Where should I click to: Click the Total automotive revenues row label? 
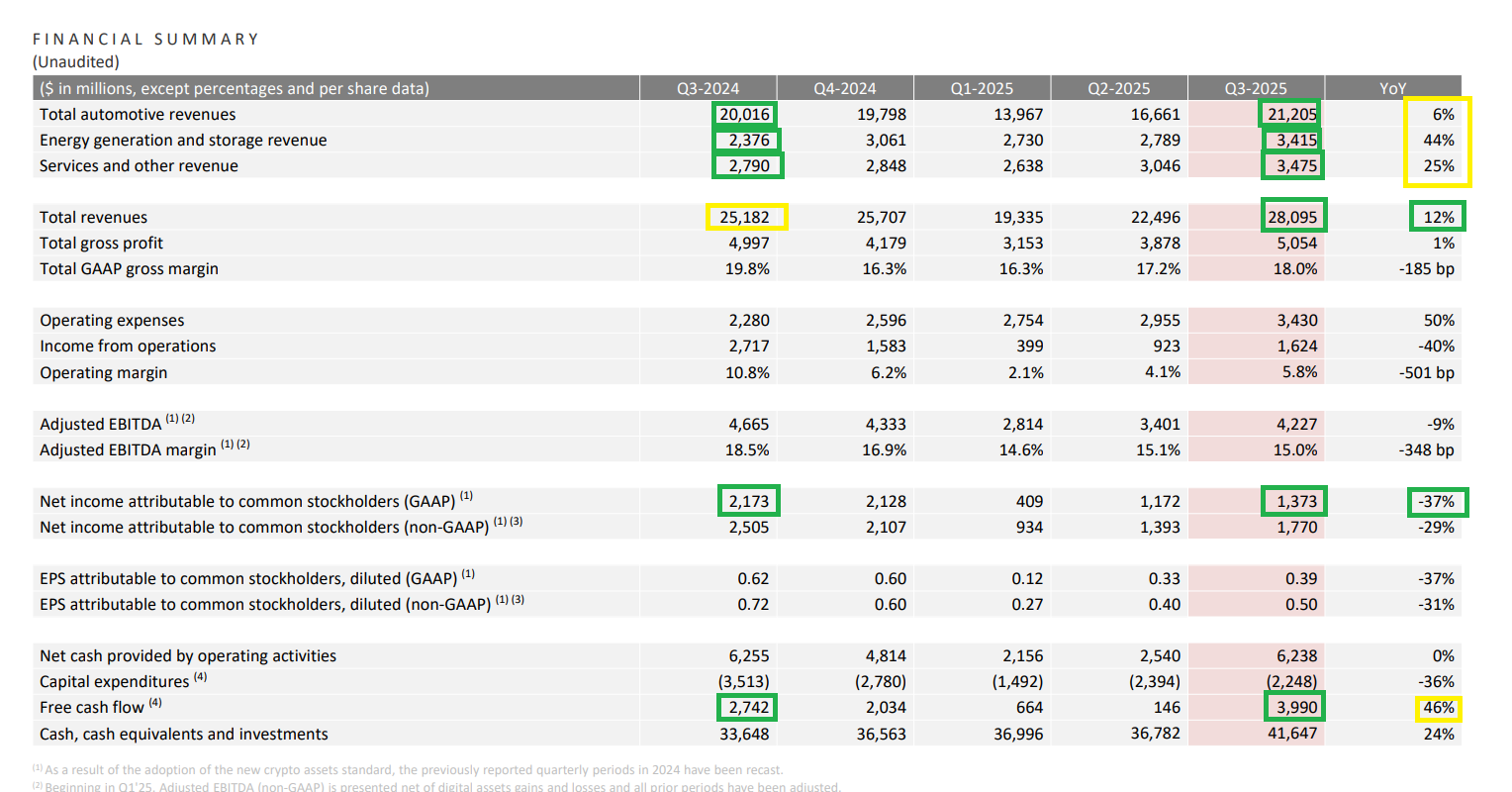pyautogui.click(x=138, y=115)
